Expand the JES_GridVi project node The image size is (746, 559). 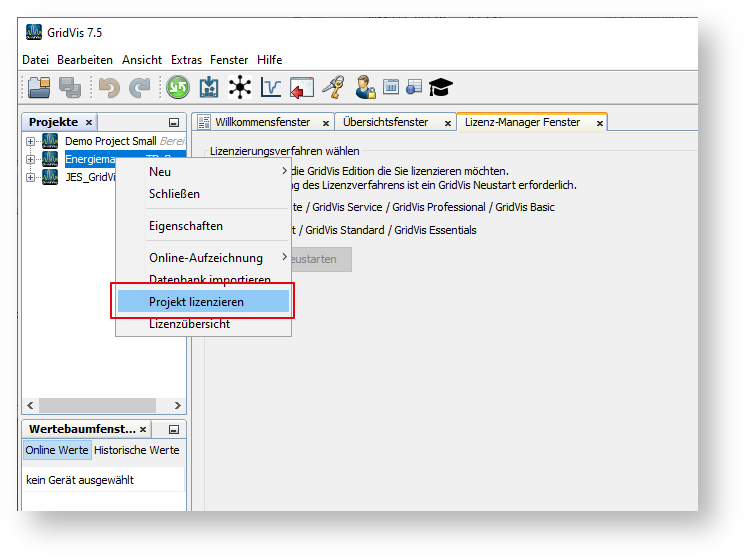point(30,177)
